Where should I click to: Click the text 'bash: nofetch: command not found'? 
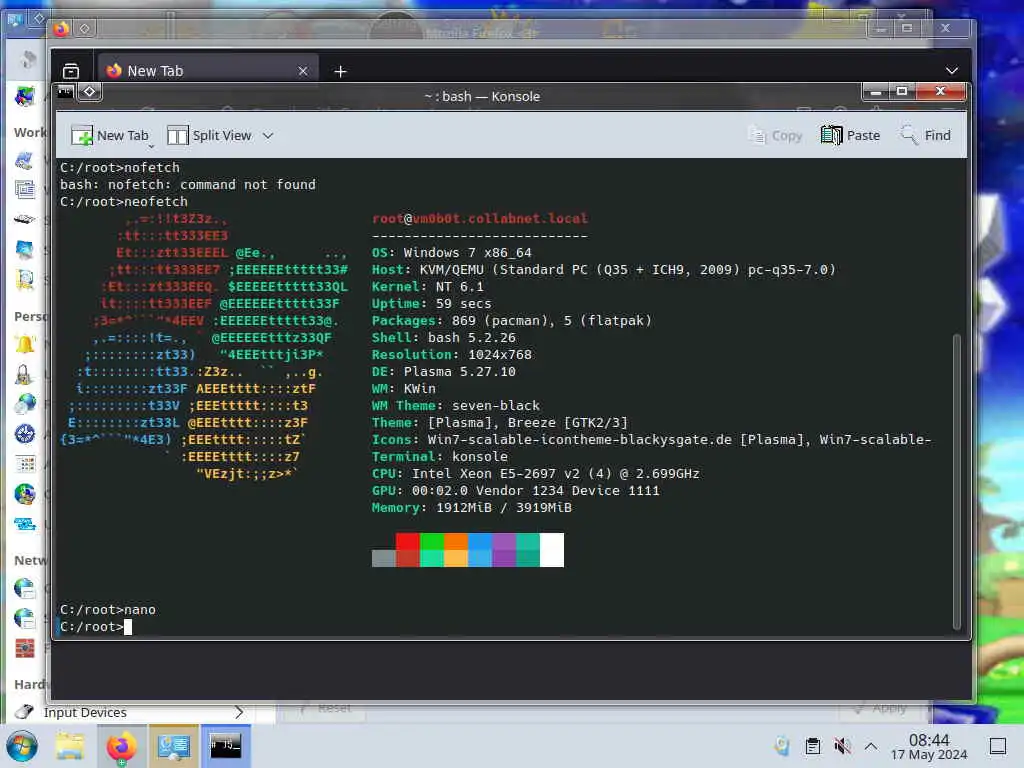pos(187,185)
